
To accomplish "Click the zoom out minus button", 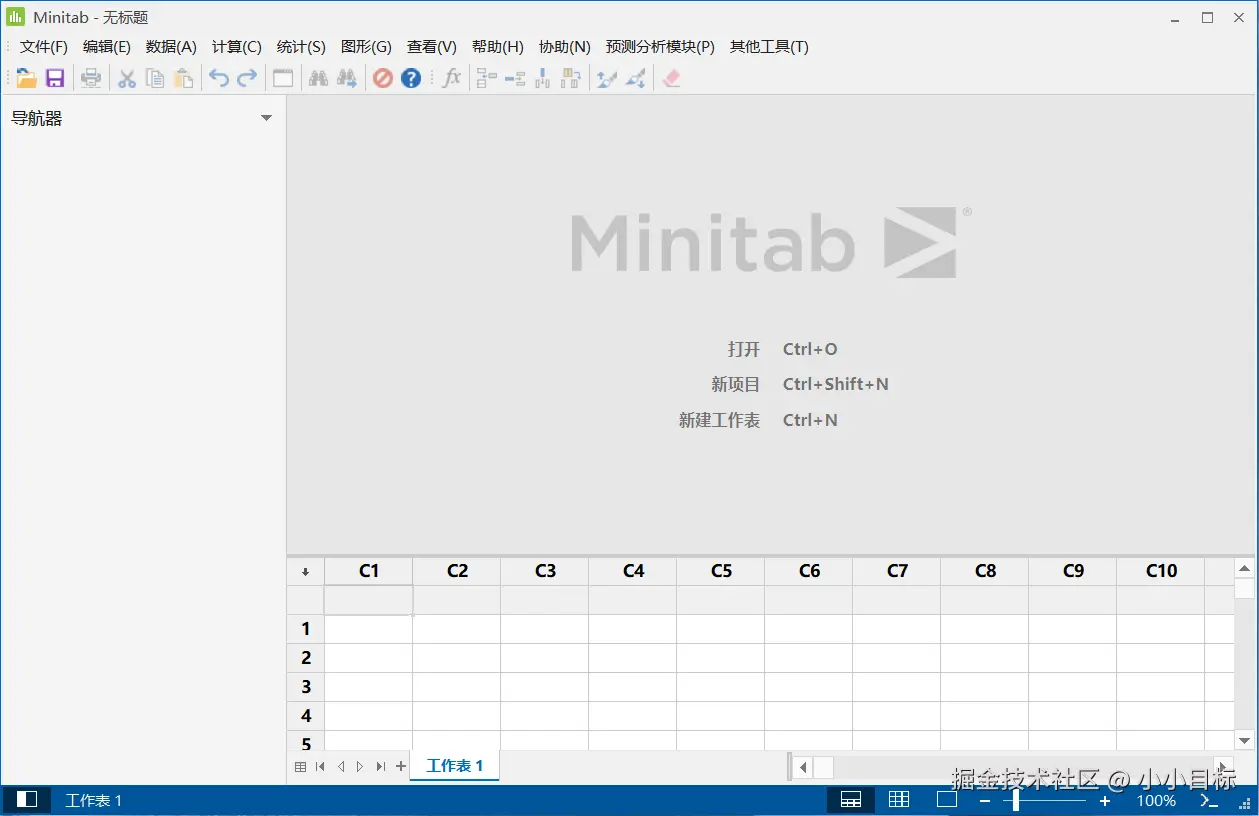I will [x=985, y=801].
